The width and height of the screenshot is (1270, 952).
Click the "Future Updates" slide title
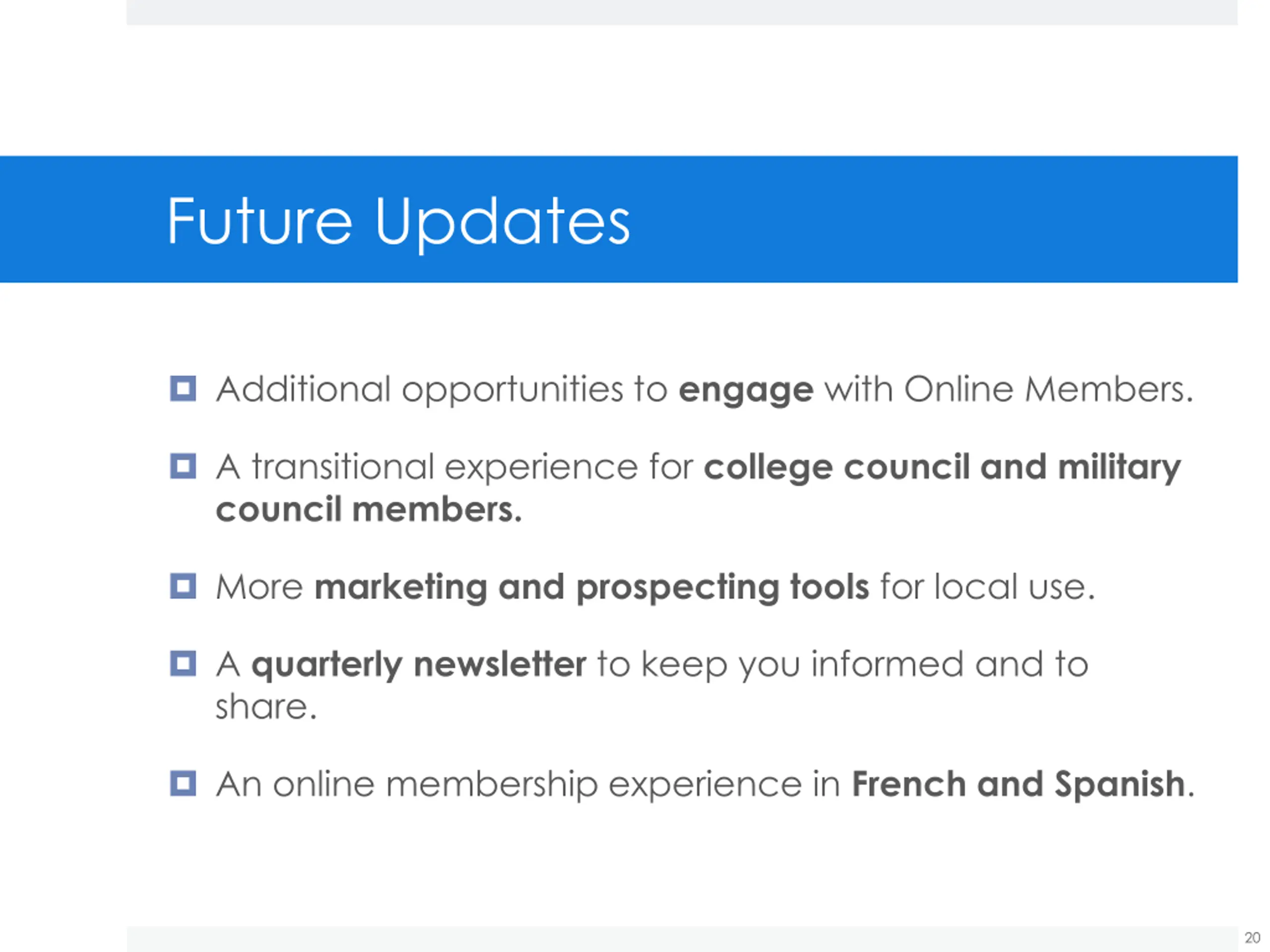(x=398, y=221)
